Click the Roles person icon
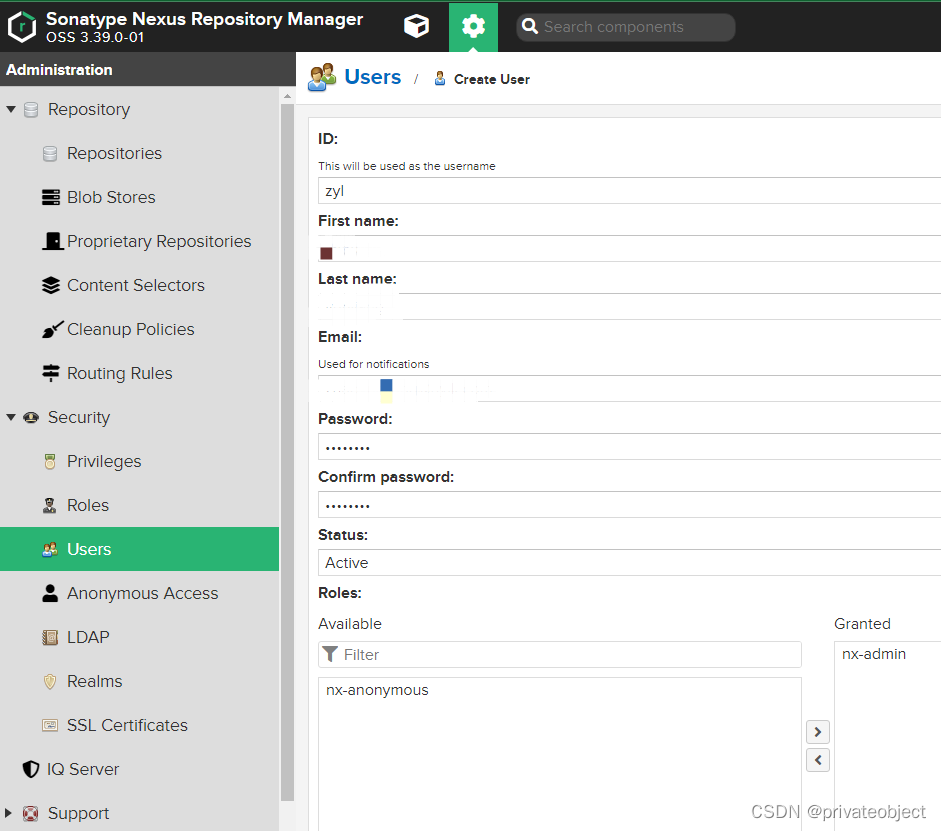941x831 pixels. 50,505
